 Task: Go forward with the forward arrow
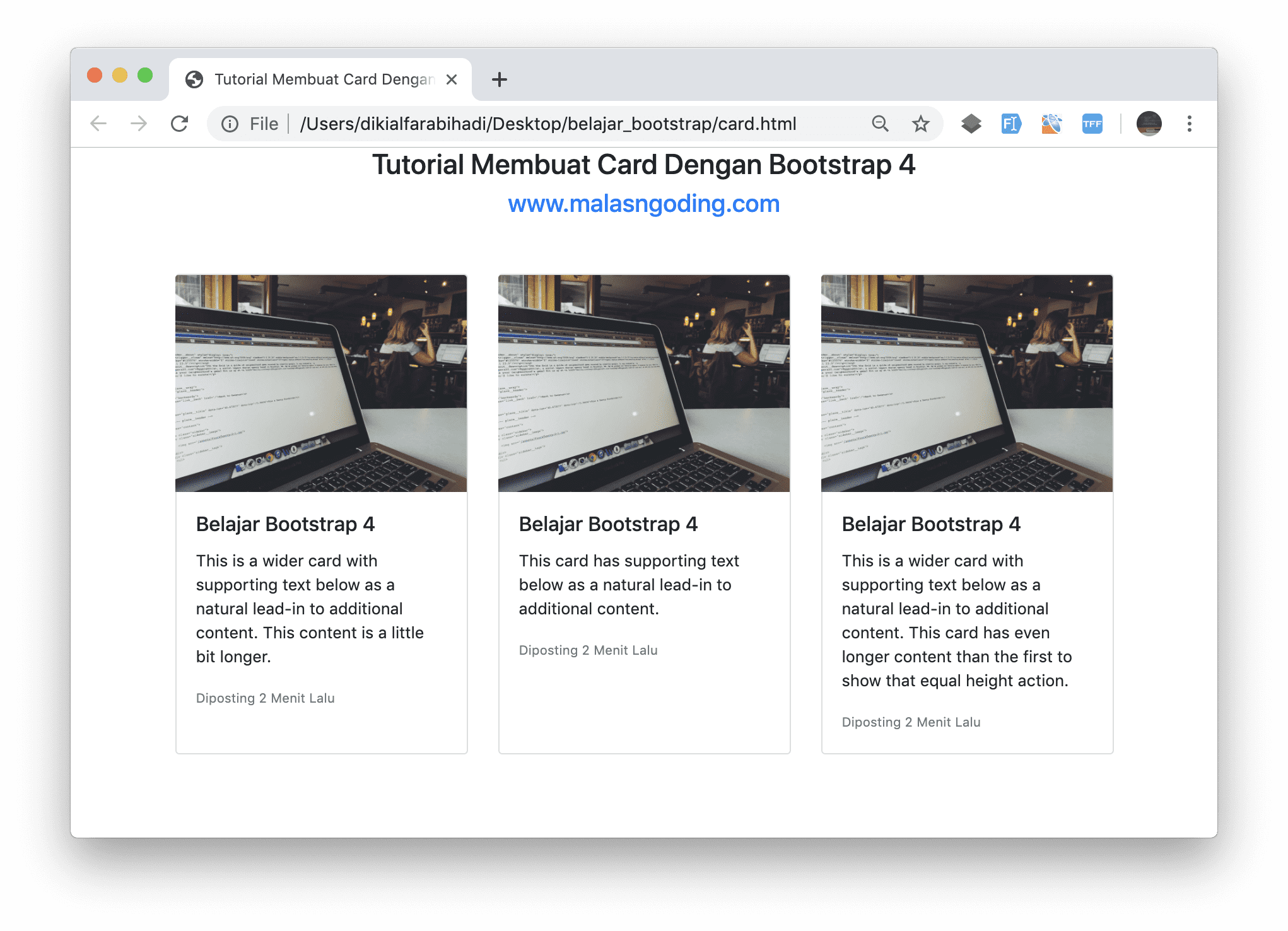click(139, 124)
